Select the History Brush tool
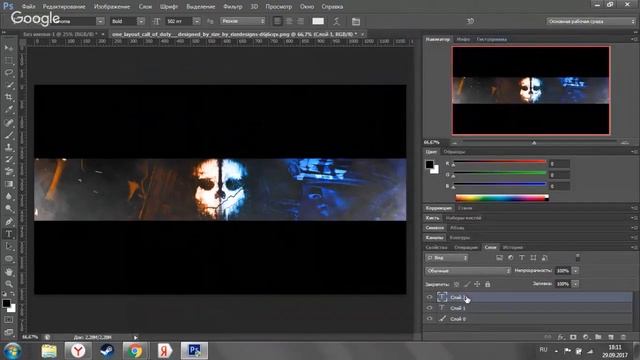This screenshot has height=360, width=640. [x=9, y=160]
